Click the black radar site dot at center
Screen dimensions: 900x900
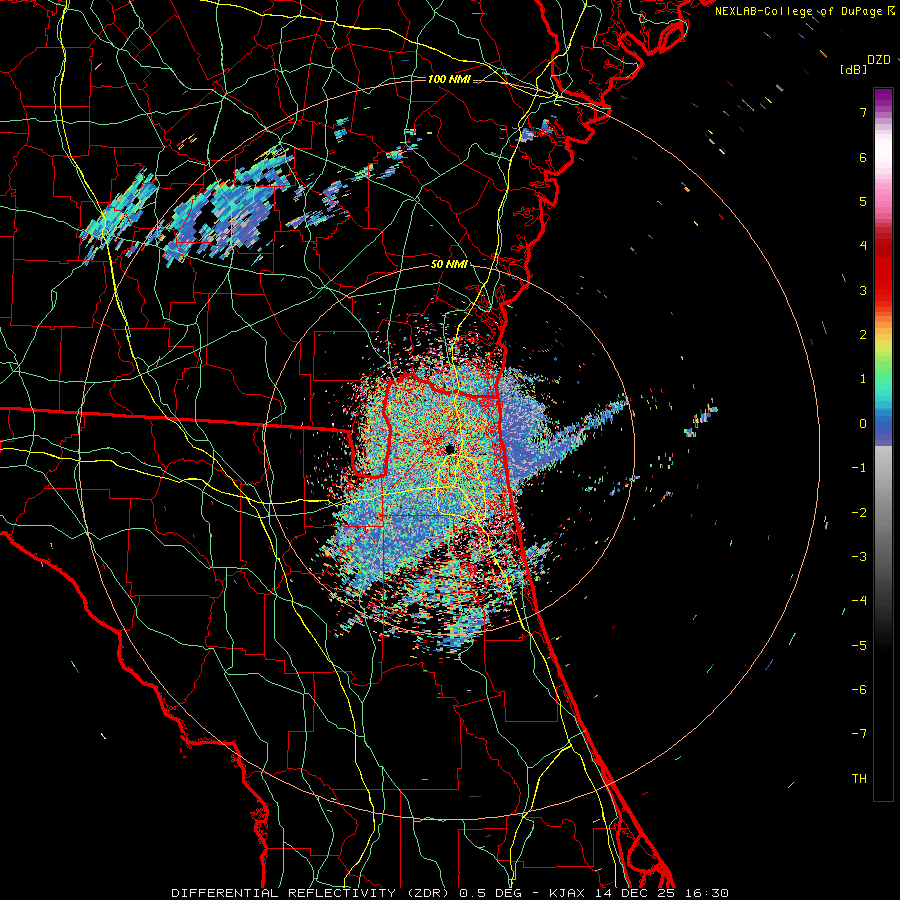click(x=450, y=448)
